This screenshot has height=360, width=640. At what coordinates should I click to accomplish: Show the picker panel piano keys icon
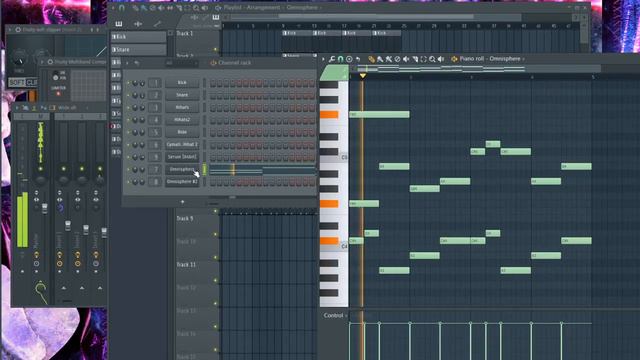pyautogui.click(x=119, y=24)
